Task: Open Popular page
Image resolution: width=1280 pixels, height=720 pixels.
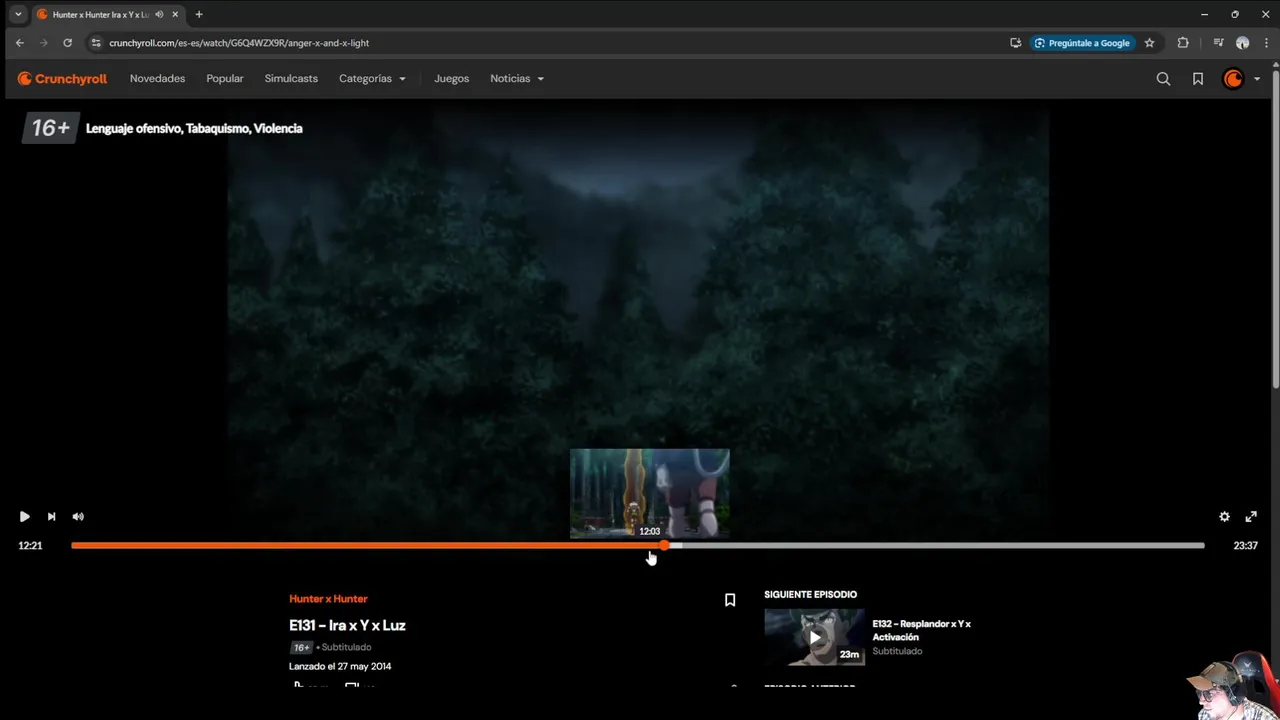Action: point(225,78)
